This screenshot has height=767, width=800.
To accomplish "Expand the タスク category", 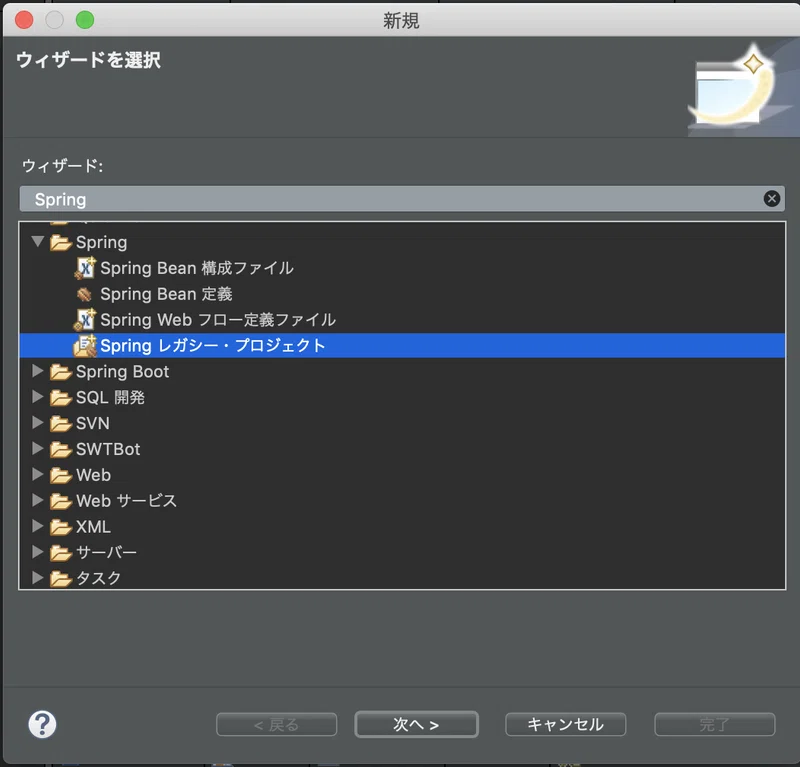I will (37, 577).
